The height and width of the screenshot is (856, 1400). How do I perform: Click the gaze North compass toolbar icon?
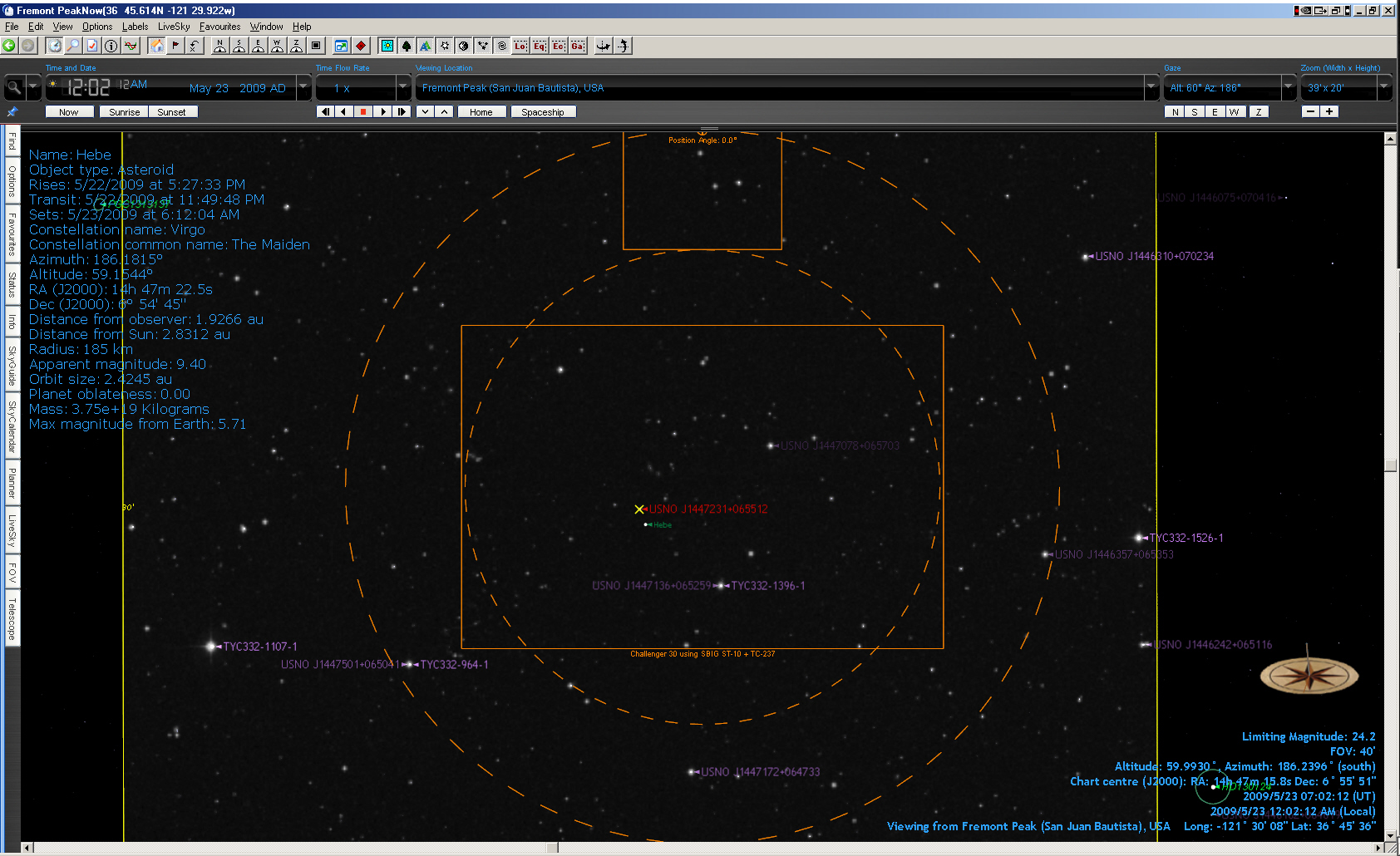[x=219, y=46]
